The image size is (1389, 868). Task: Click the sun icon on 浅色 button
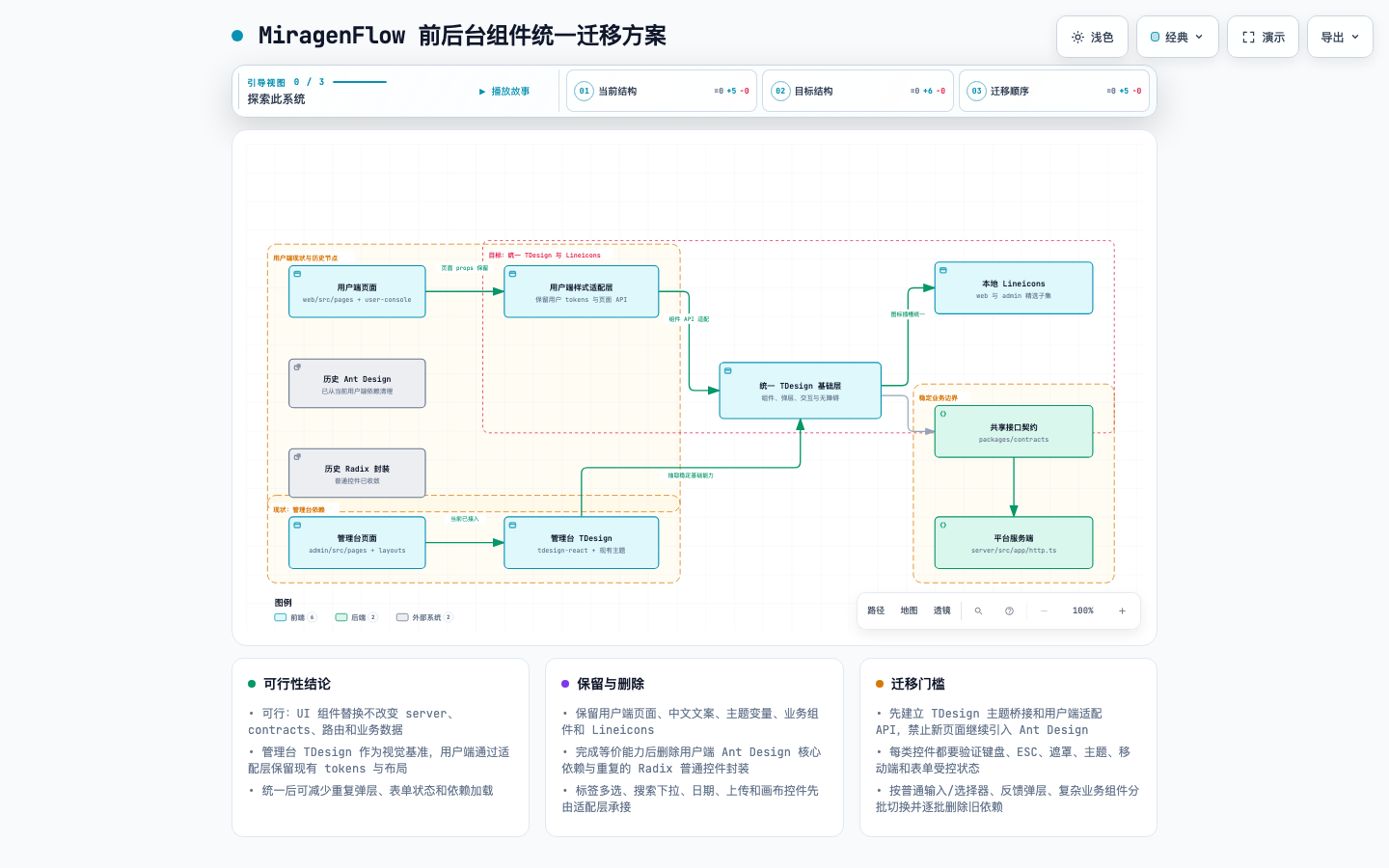pos(1077,37)
